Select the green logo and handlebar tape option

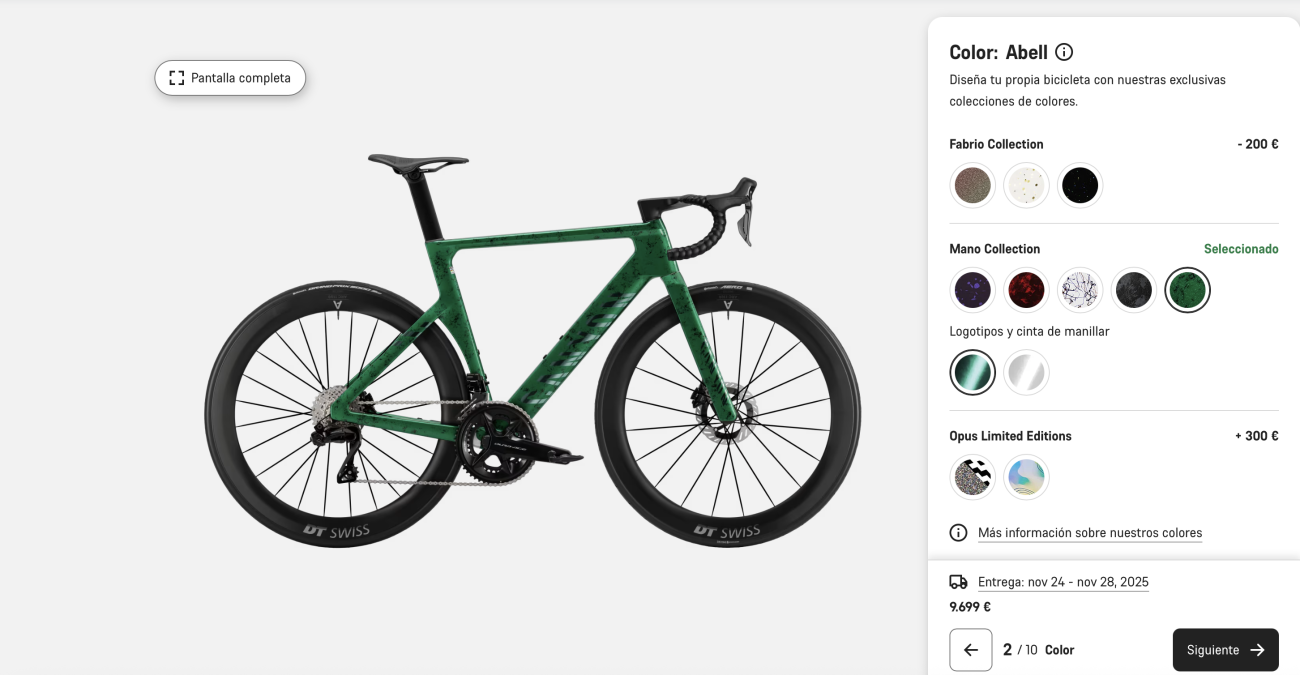pos(972,372)
